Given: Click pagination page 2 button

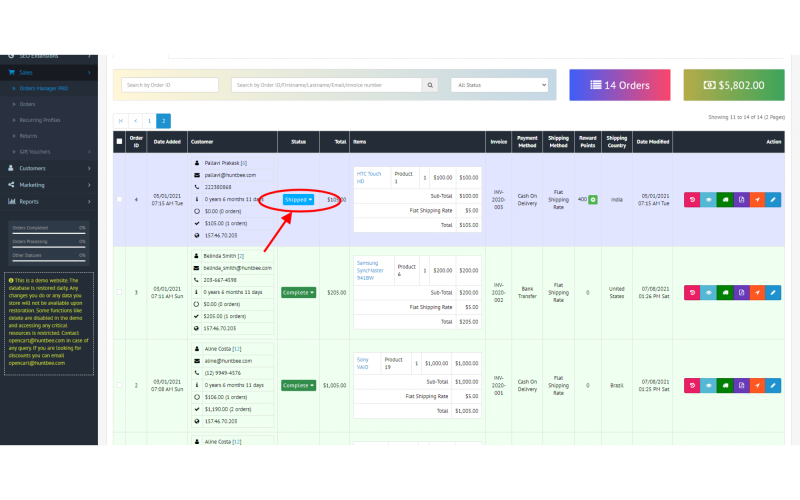Looking at the screenshot, I should coord(163,121).
